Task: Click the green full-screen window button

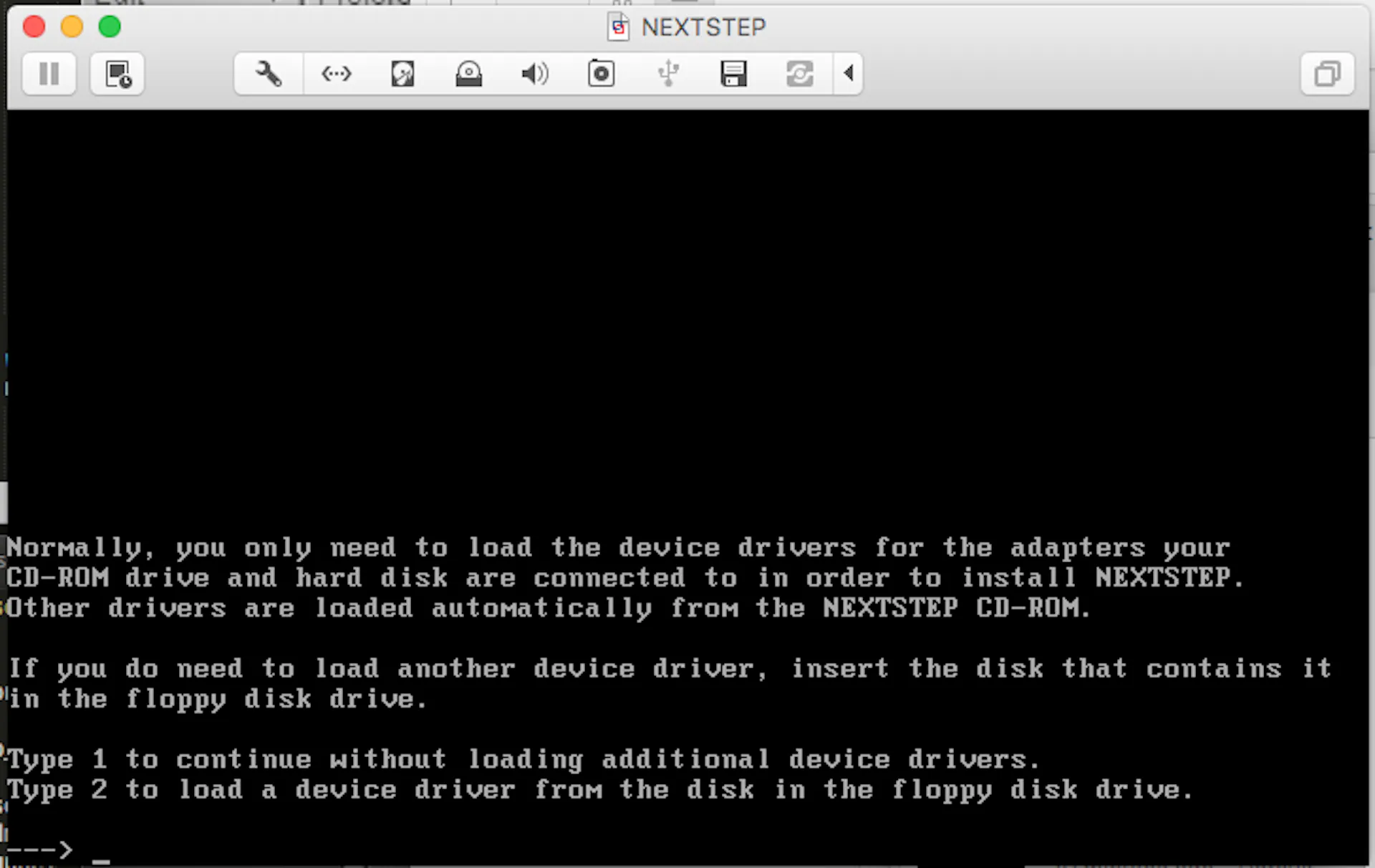Action: point(110,26)
